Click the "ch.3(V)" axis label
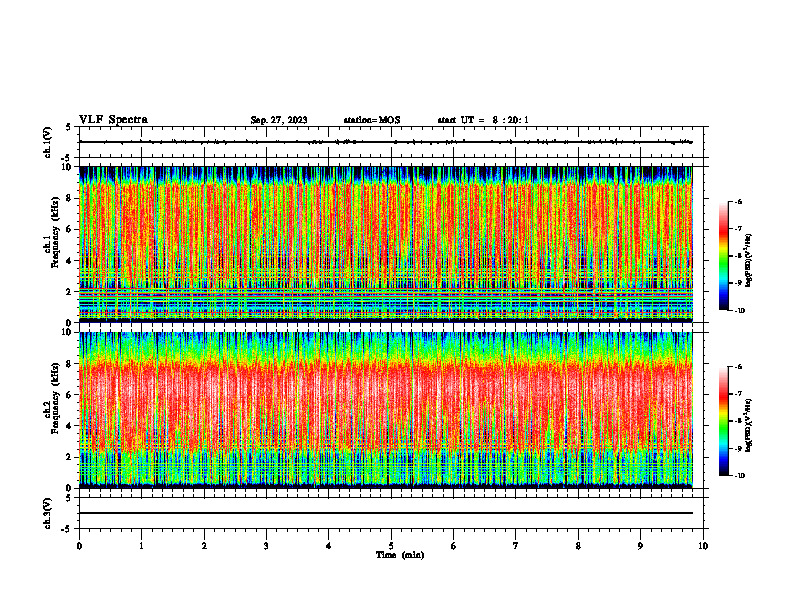This screenshot has height=612, width=792. click(x=48, y=513)
